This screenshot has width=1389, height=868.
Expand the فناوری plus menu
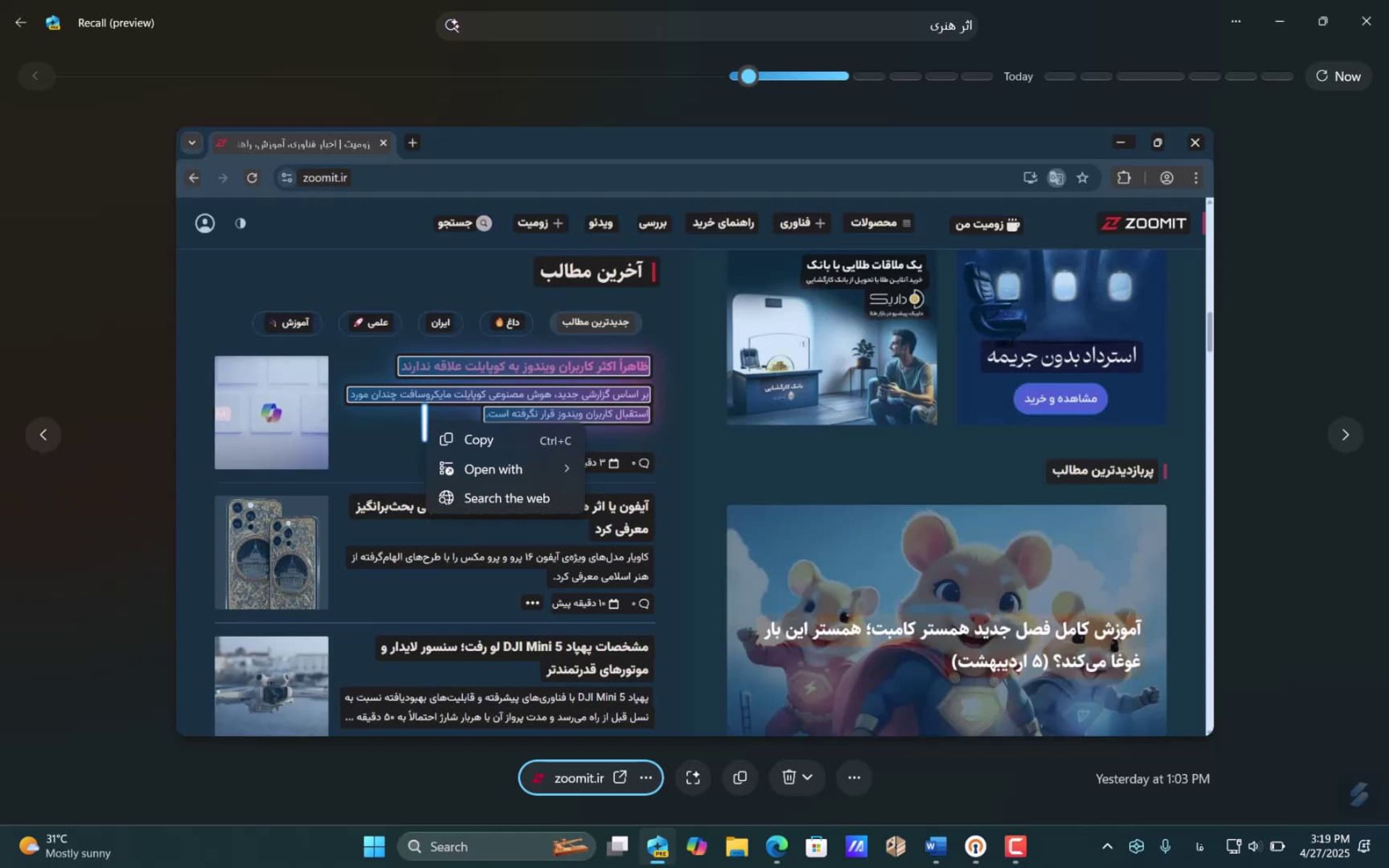pyautogui.click(x=802, y=223)
